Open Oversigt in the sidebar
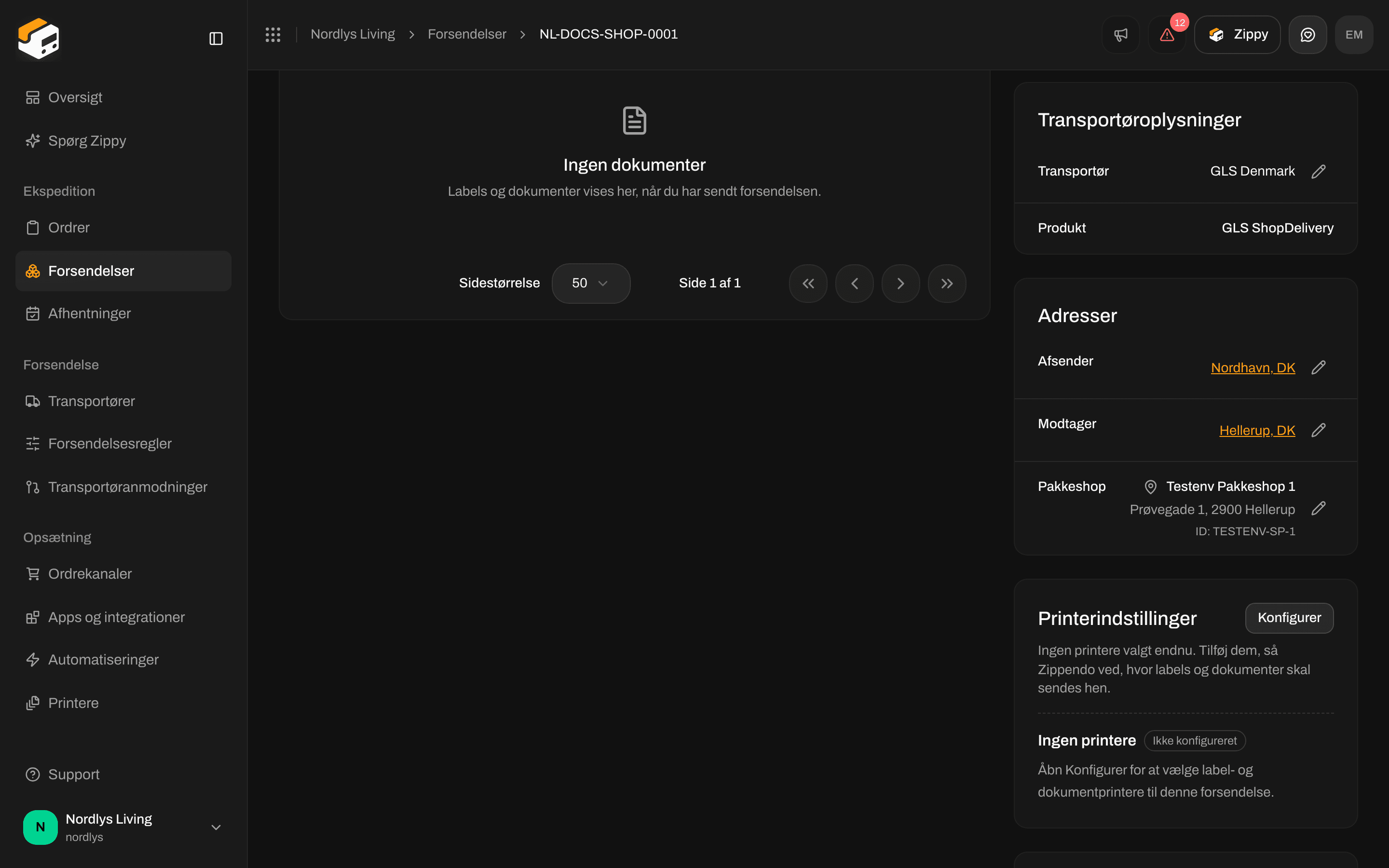The height and width of the screenshot is (868, 1389). (x=123, y=97)
